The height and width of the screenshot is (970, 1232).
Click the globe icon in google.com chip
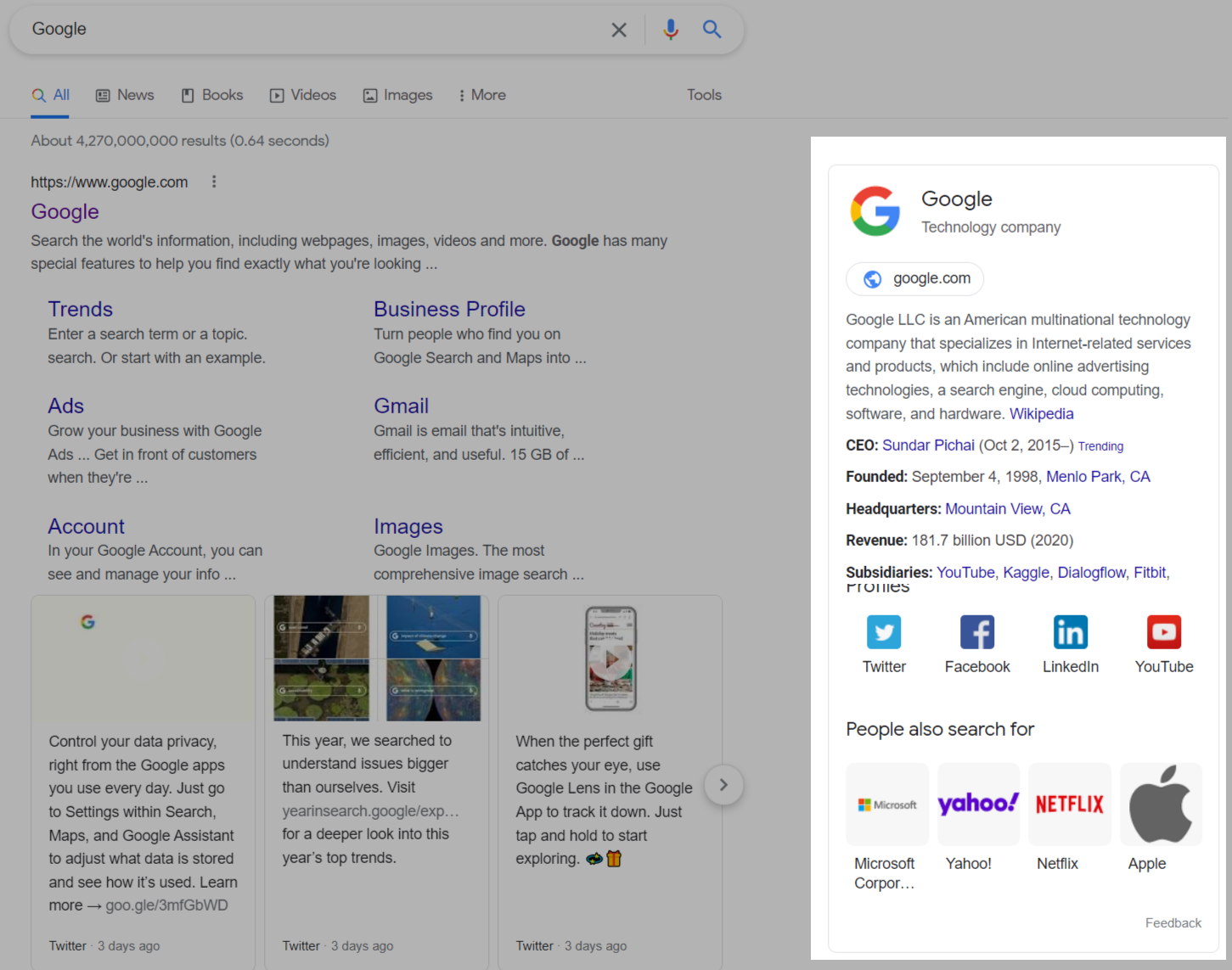[x=872, y=279]
